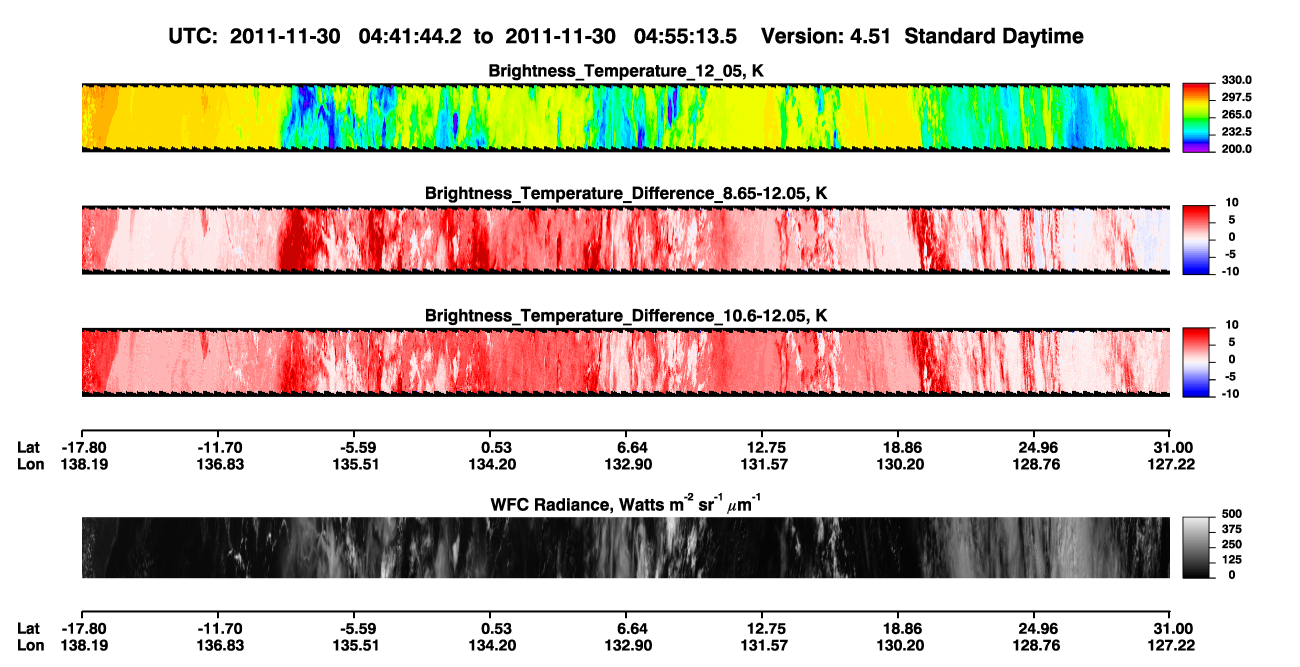Open the 8.65-12.05 temperature difference image strip
1300x667 pixels.
coord(625,239)
